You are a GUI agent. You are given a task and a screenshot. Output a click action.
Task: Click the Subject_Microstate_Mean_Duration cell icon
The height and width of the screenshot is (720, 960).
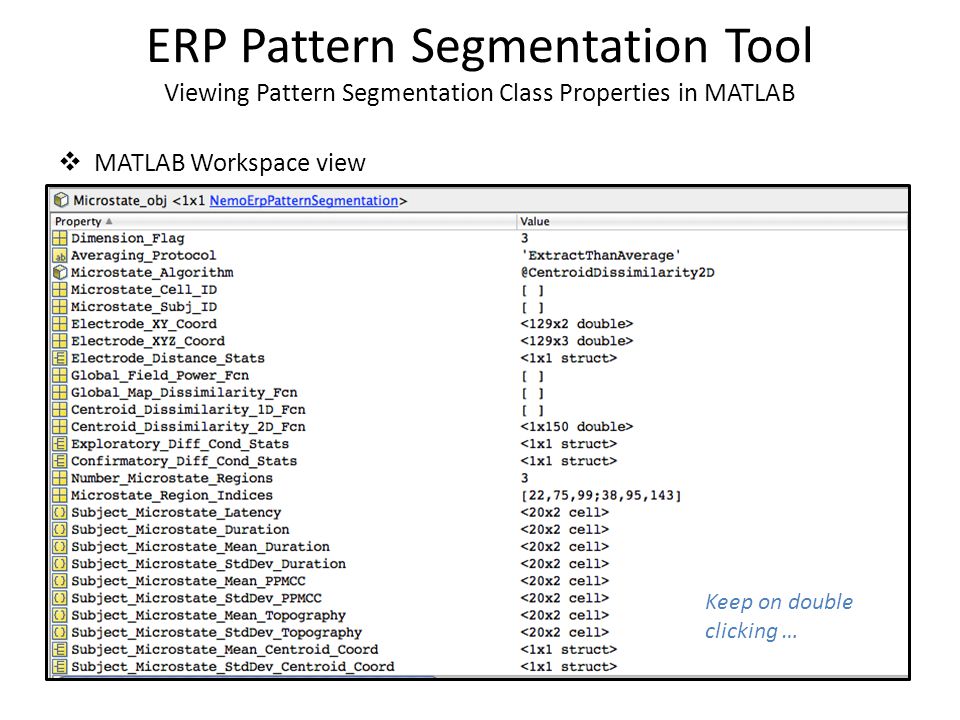point(59,547)
